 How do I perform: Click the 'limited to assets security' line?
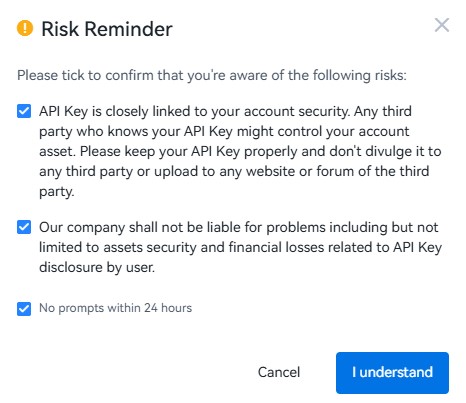240,247
